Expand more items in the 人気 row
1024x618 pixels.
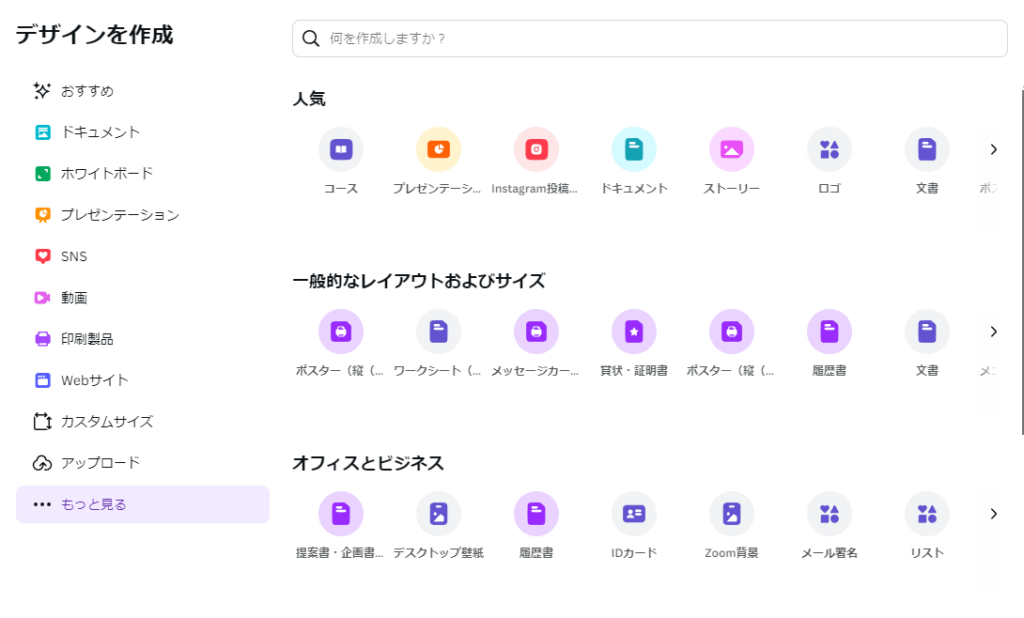pyautogui.click(x=993, y=148)
